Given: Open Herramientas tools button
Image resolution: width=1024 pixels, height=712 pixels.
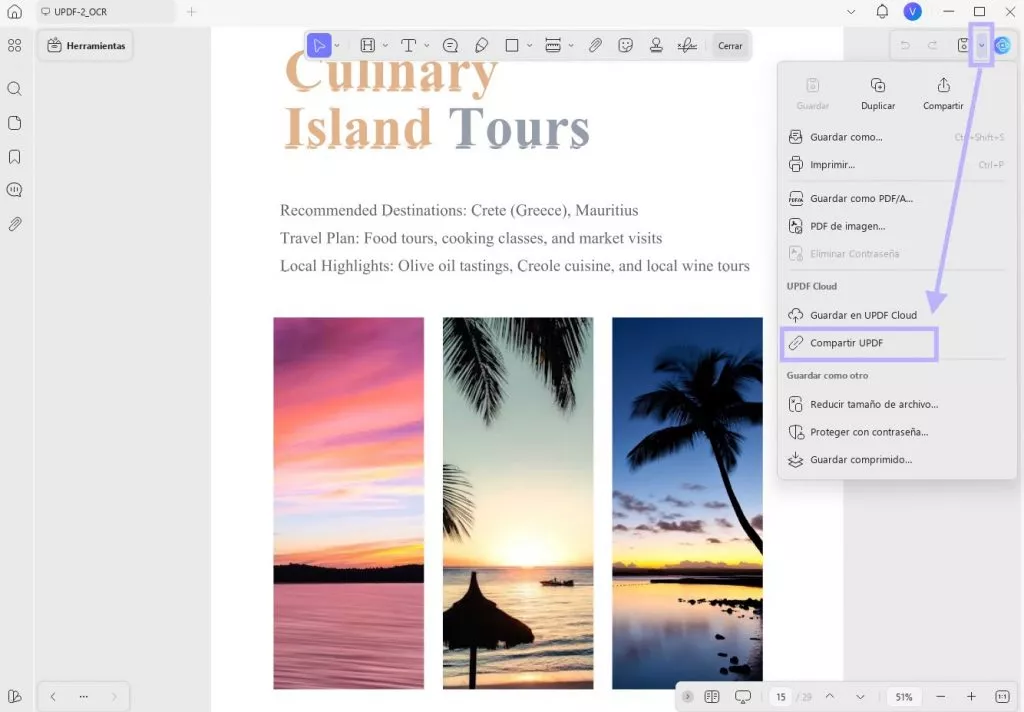Looking at the screenshot, I should pyautogui.click(x=86, y=46).
